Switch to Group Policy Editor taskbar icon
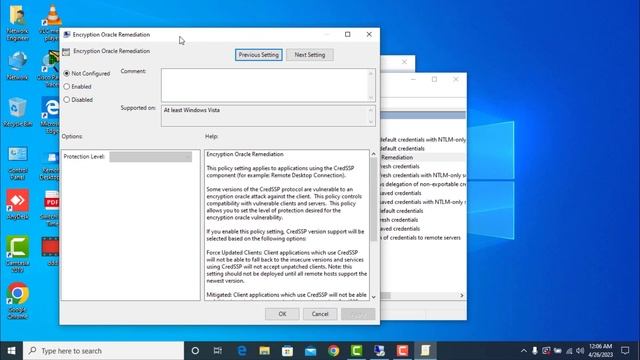Image resolution: width=640 pixels, height=360 pixels. (x=425, y=351)
